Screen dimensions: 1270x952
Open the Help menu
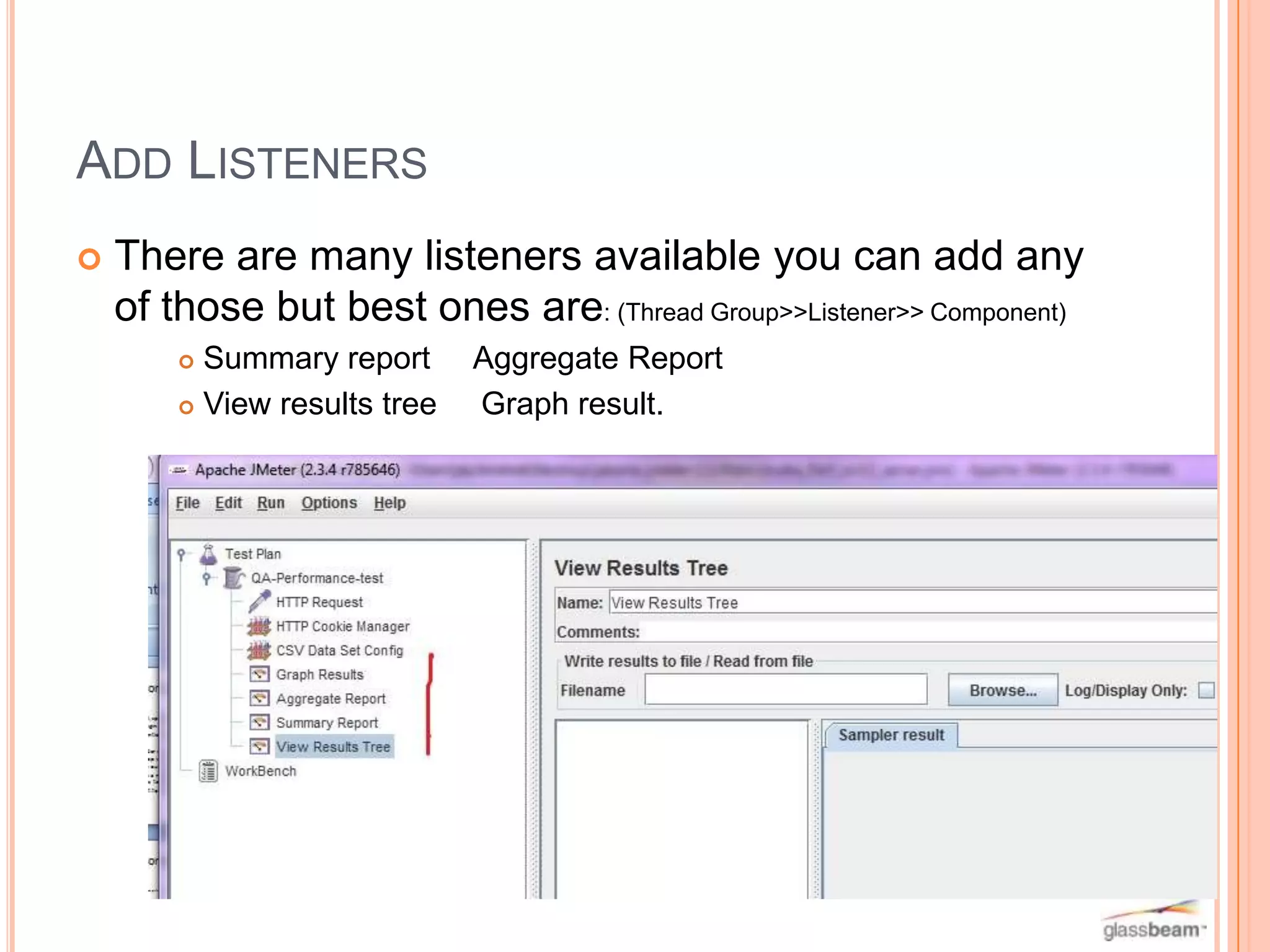[389, 503]
